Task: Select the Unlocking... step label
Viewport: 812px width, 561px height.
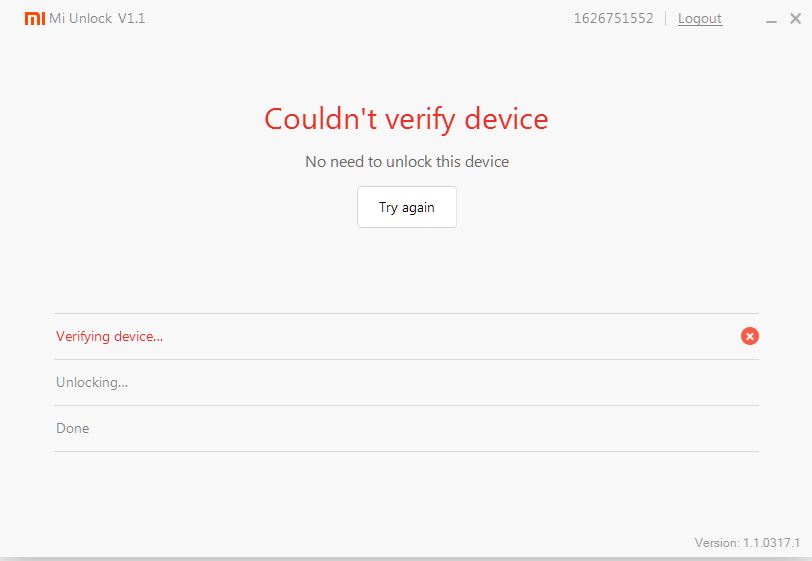Action: click(92, 382)
